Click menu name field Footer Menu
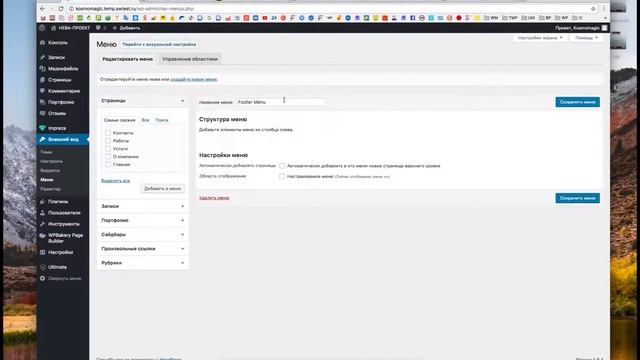Screen dimensions: 640x360 click(x=280, y=102)
